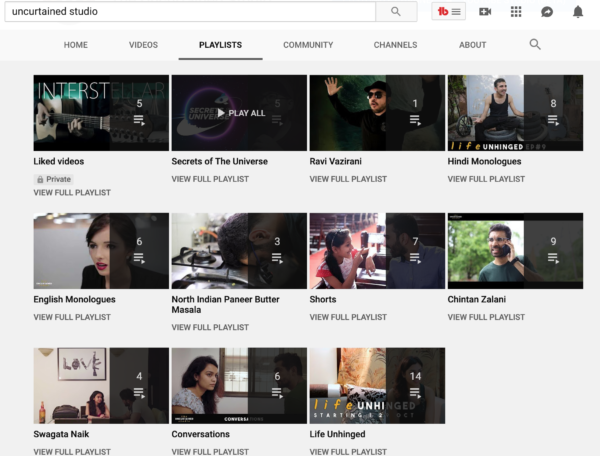Open the Shorts playlist thumbnail
This screenshot has width=600, height=456.
click(377, 251)
